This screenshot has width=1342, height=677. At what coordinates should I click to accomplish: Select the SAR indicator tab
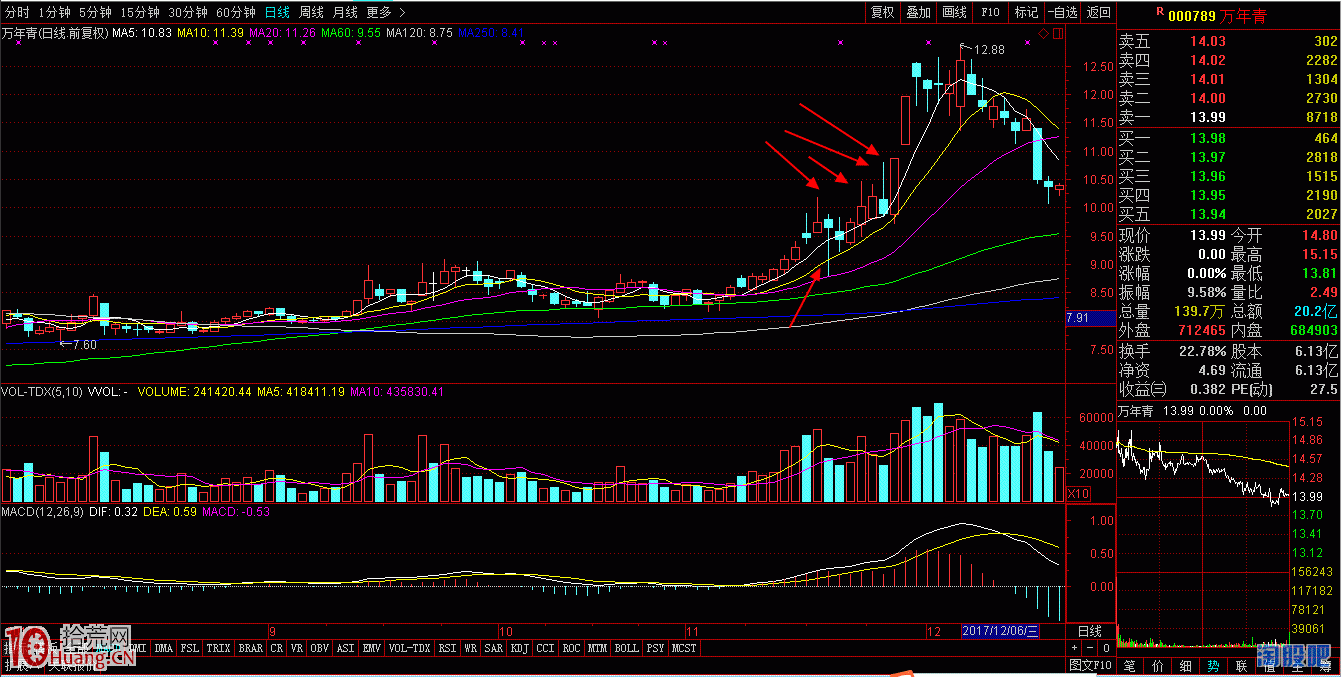pos(494,648)
